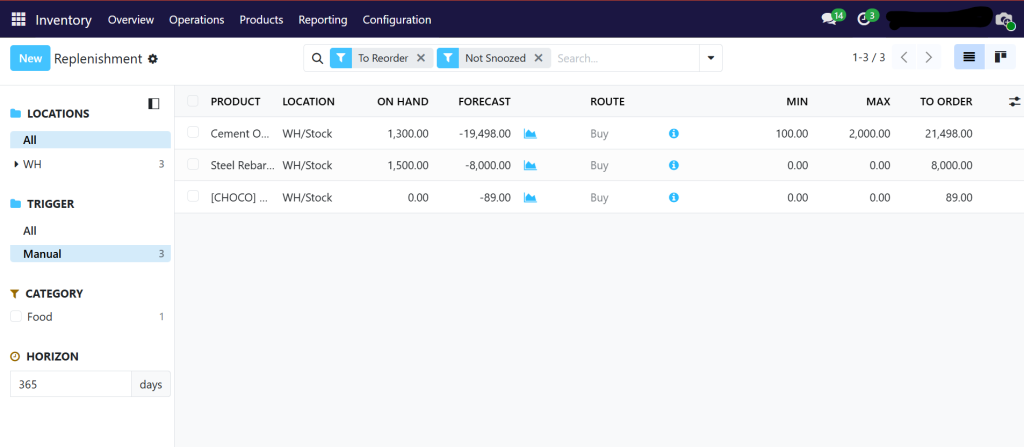Collapse the left filter side panel
This screenshot has width=1024, height=447.
pyautogui.click(x=153, y=103)
